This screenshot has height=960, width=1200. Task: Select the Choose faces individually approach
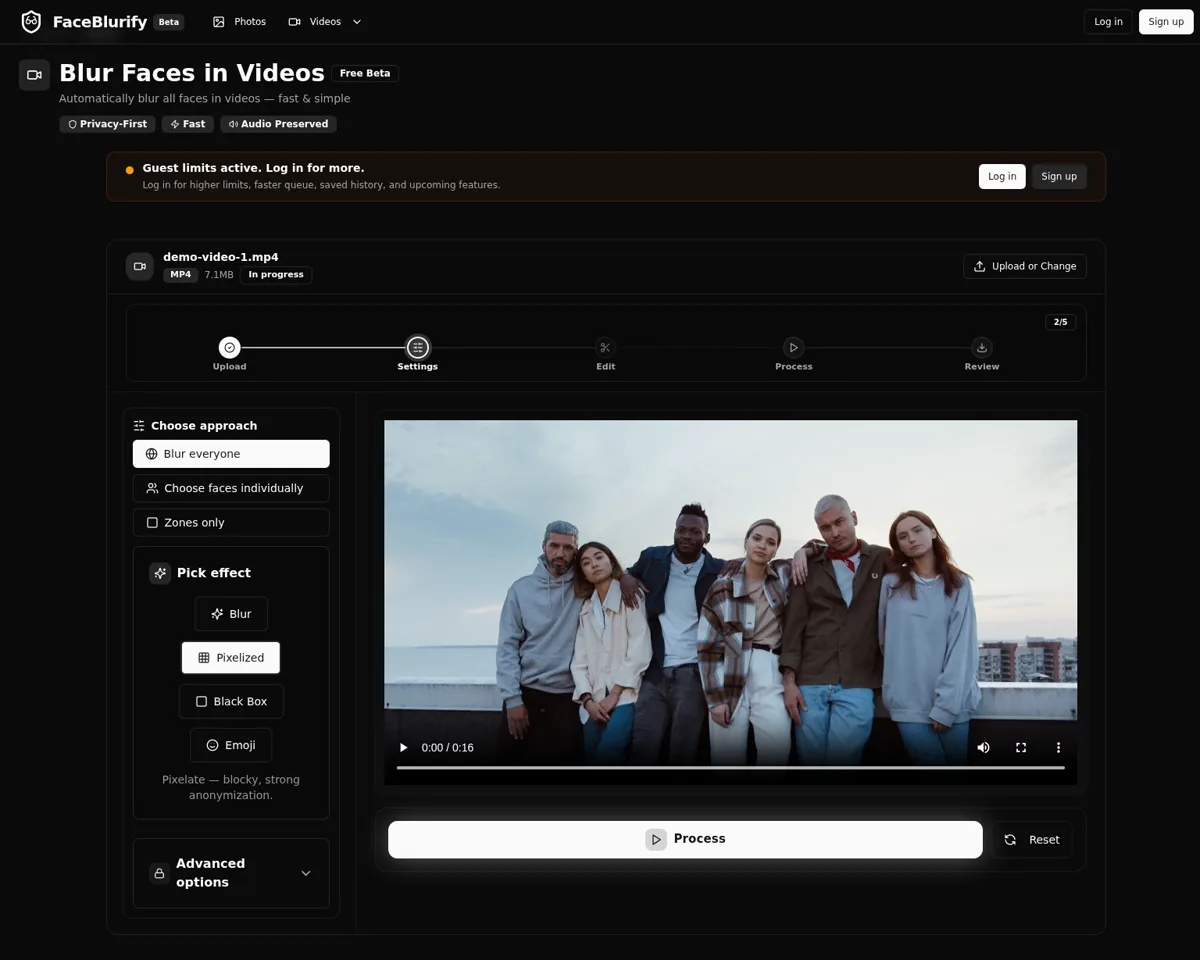[x=231, y=488]
